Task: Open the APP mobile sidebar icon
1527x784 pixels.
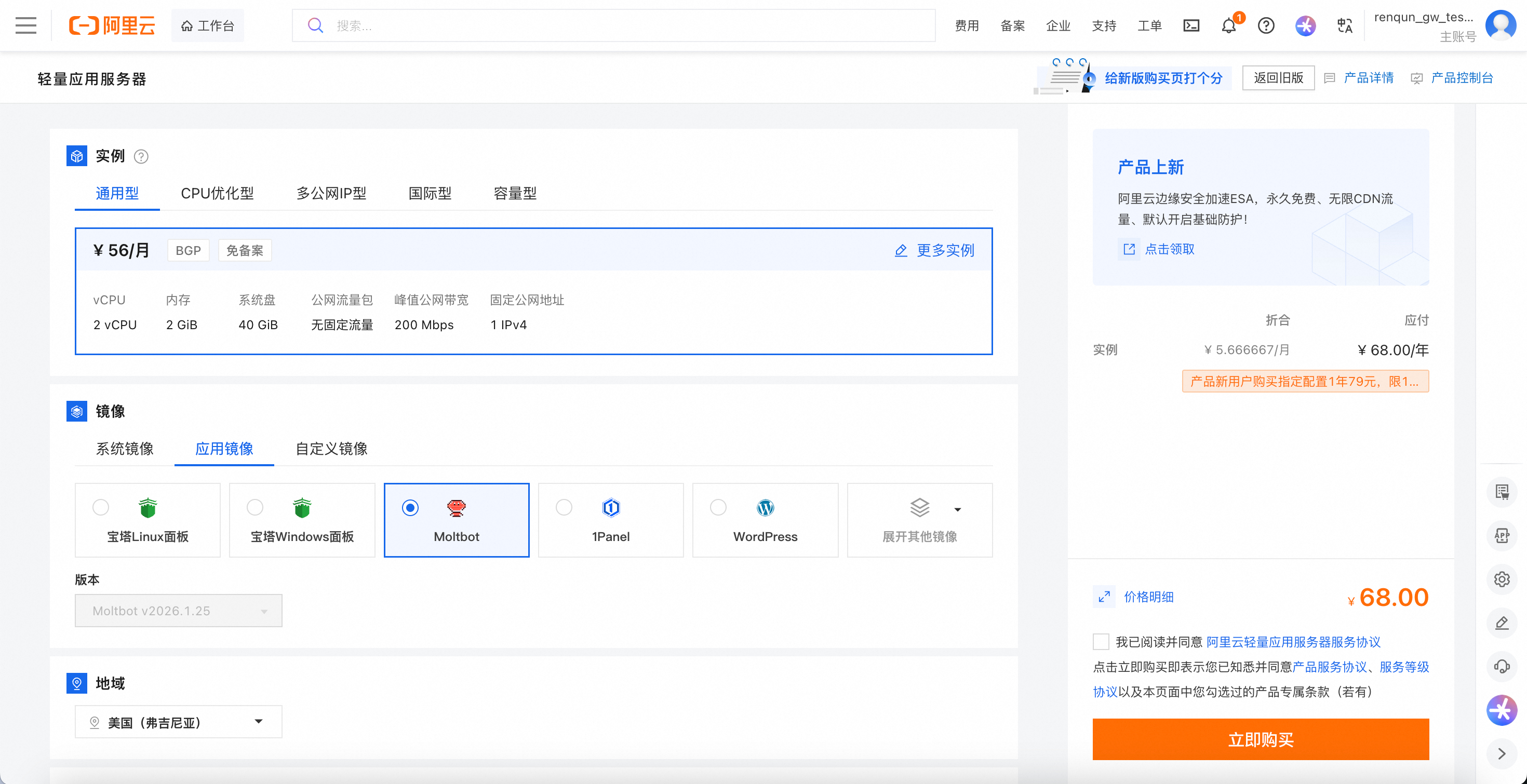Action: pyautogui.click(x=1502, y=536)
